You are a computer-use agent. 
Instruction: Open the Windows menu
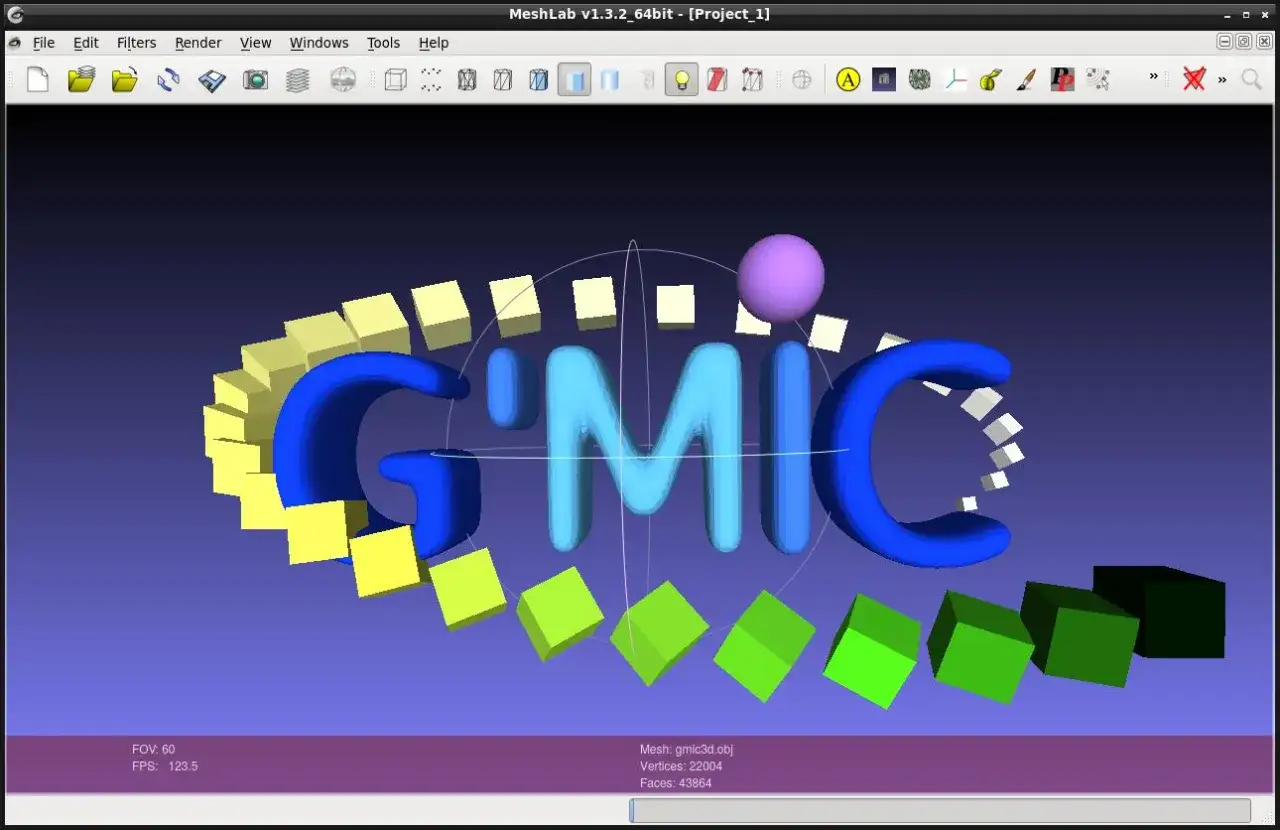(319, 43)
